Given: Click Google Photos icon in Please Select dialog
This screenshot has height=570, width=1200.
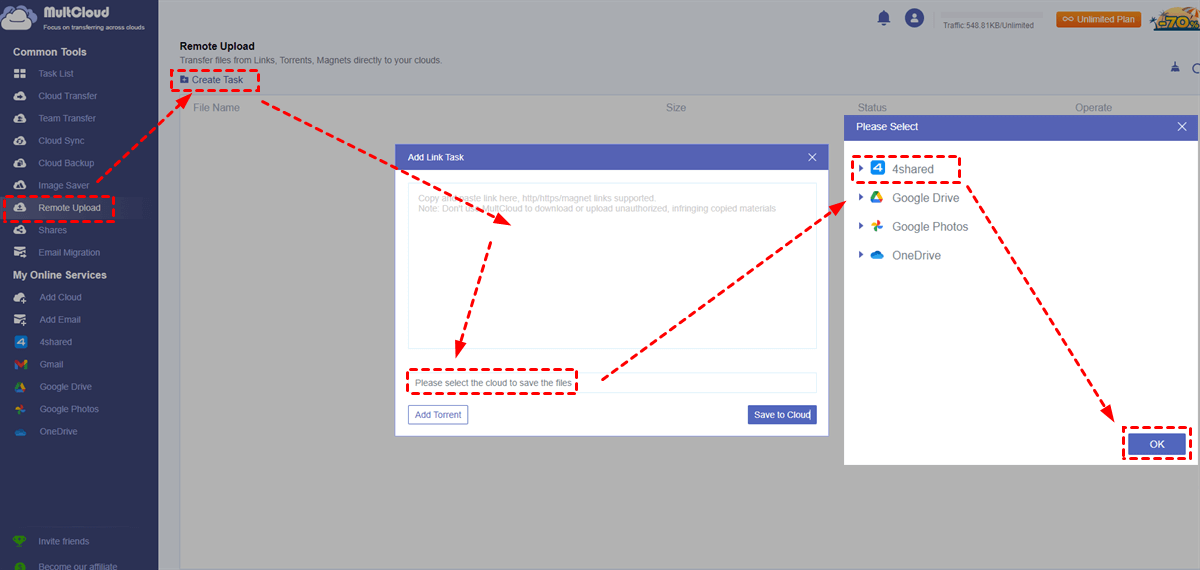Looking at the screenshot, I should (877, 227).
